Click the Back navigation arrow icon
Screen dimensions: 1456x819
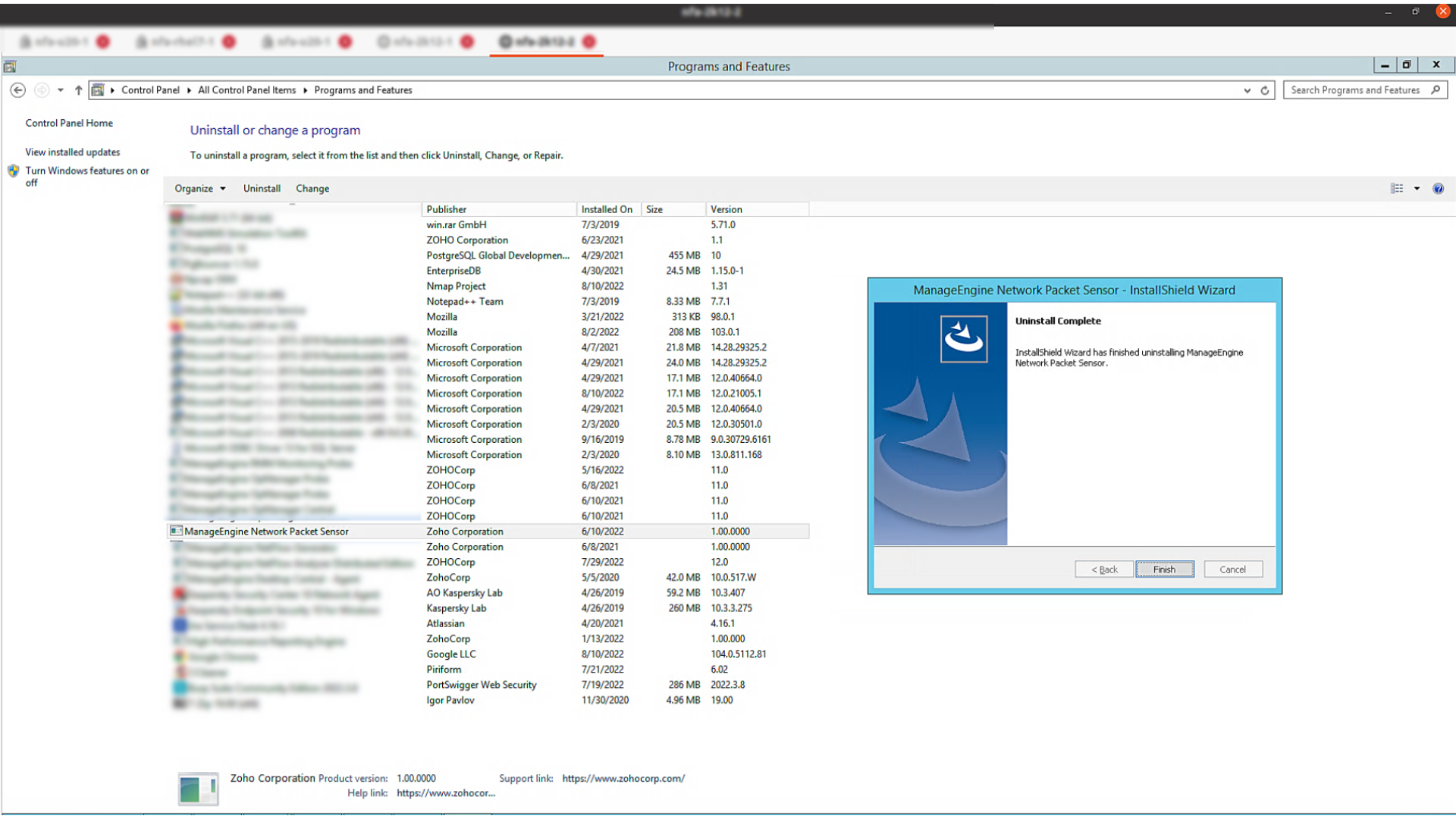[x=18, y=90]
